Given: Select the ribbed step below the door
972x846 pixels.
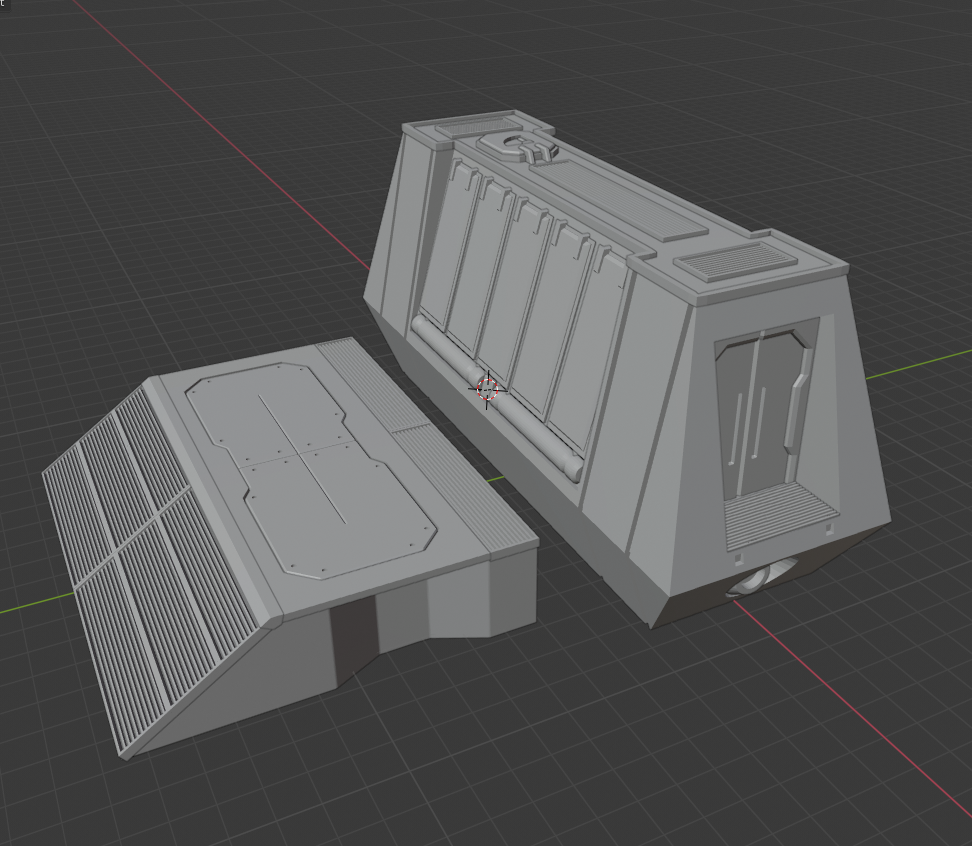Looking at the screenshot, I should [x=780, y=514].
